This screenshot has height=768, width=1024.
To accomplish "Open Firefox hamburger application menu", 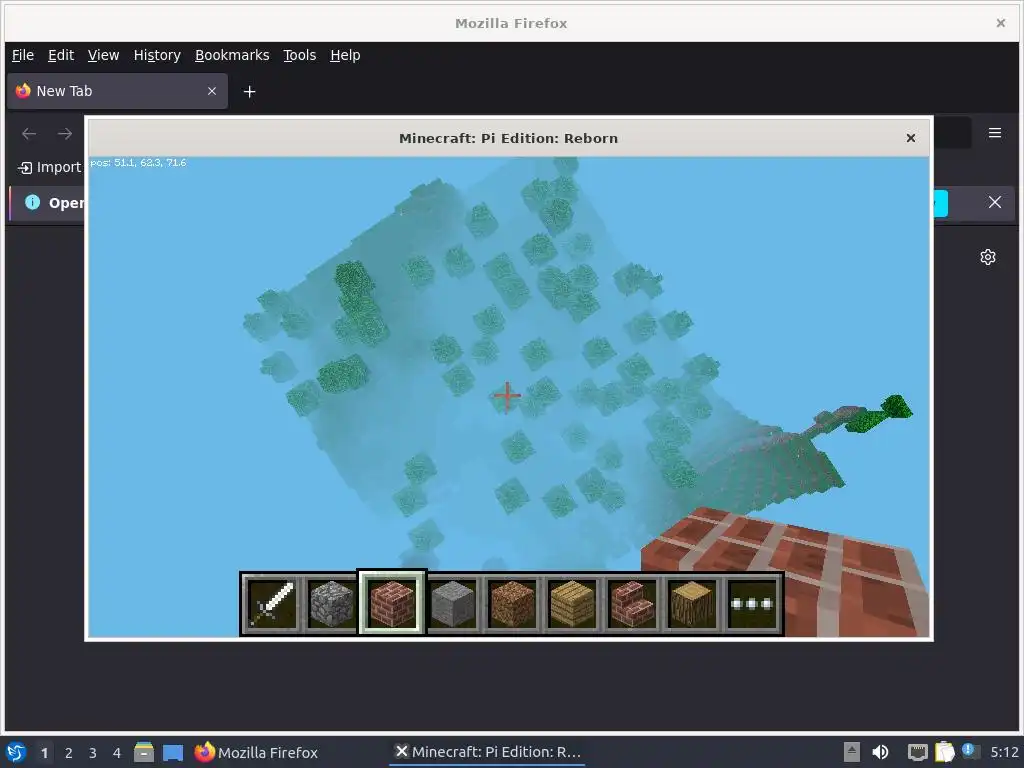I will [995, 133].
